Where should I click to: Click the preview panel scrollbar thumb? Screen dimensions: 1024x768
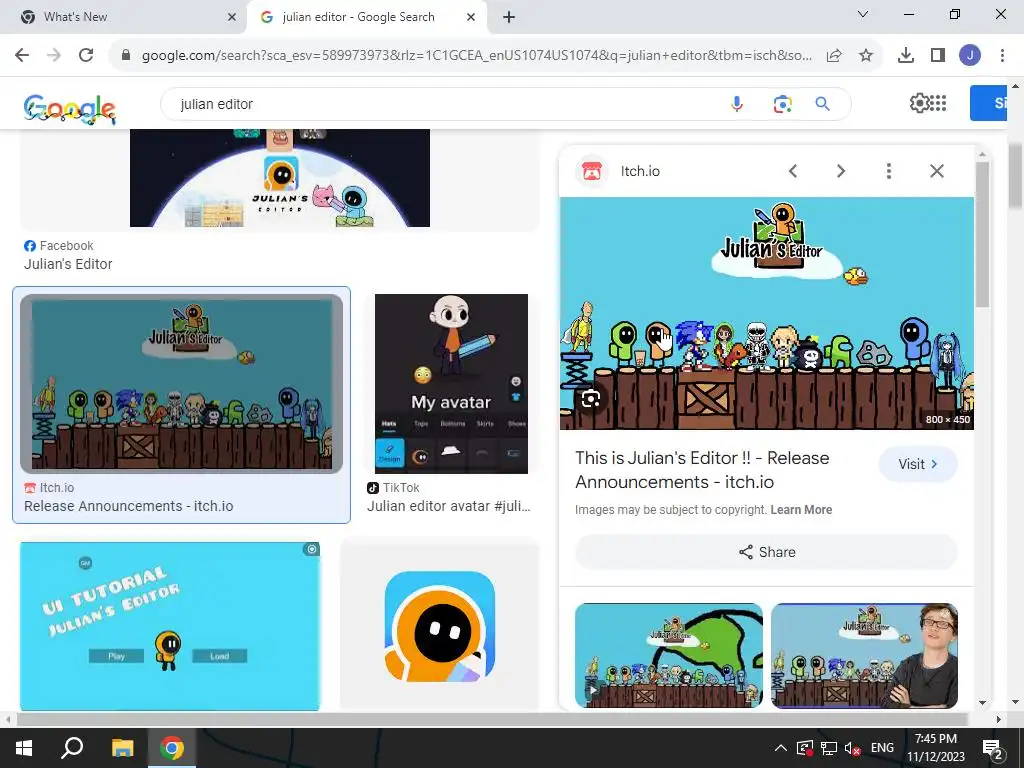(982, 234)
